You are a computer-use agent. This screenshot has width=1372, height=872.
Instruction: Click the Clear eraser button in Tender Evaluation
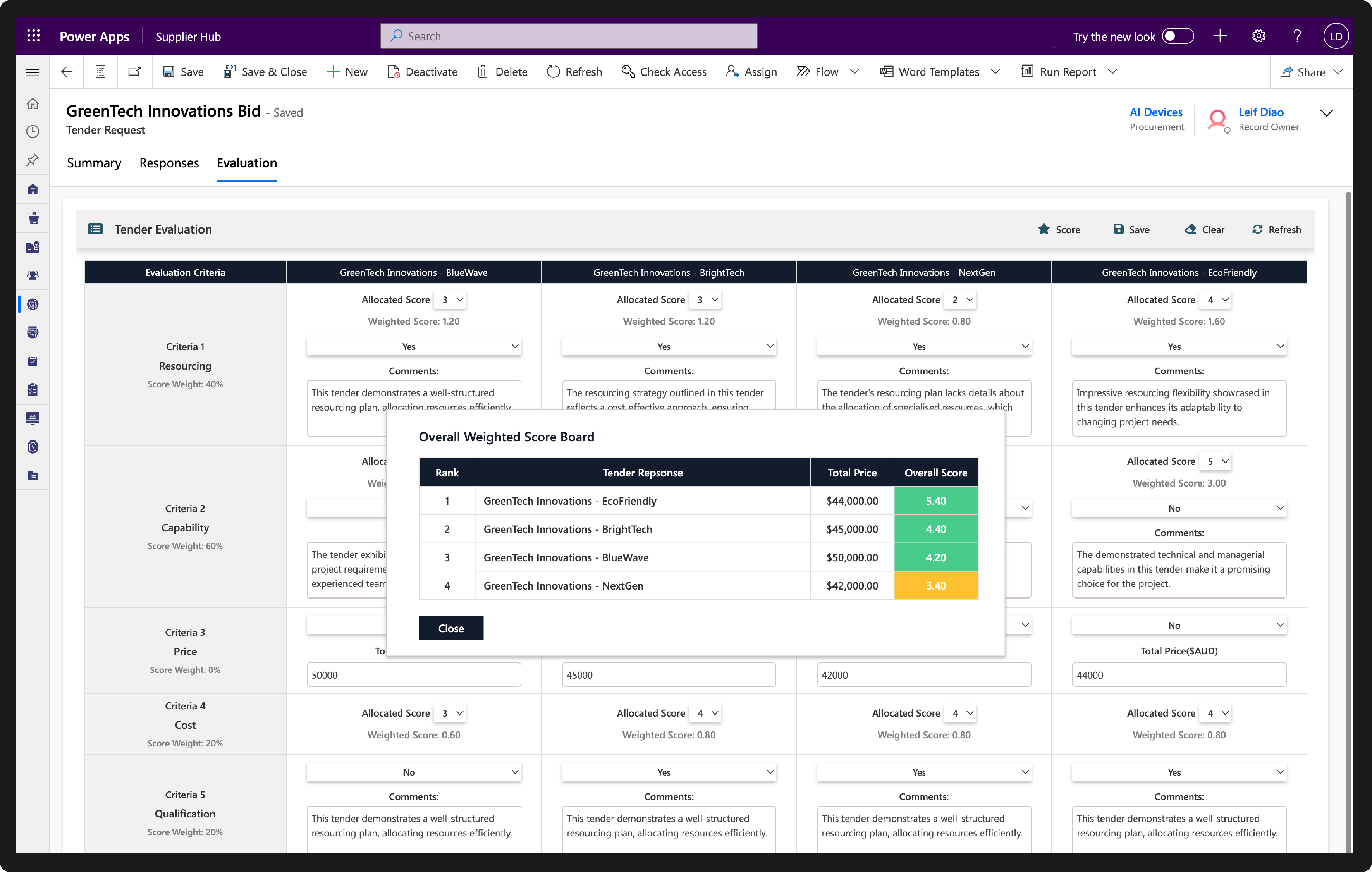(1204, 229)
